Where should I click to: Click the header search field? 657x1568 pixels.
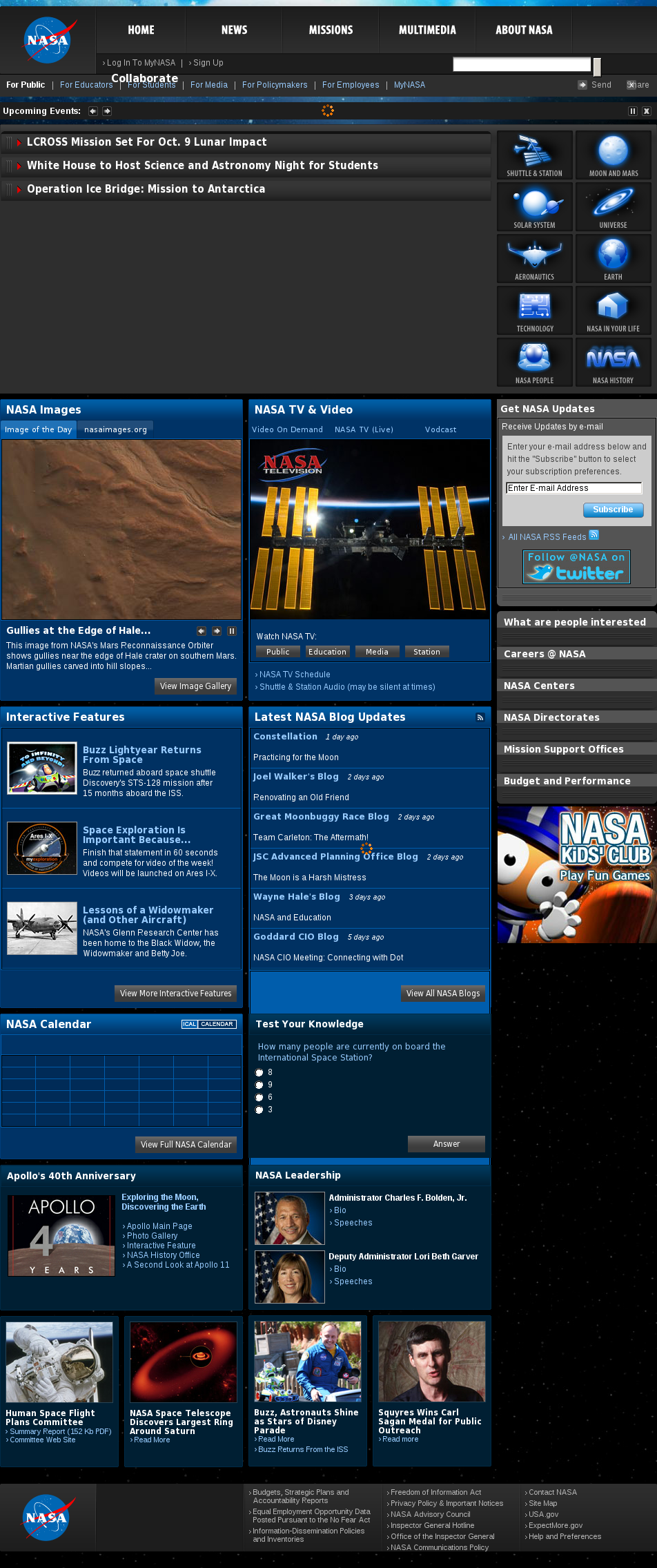[522, 64]
